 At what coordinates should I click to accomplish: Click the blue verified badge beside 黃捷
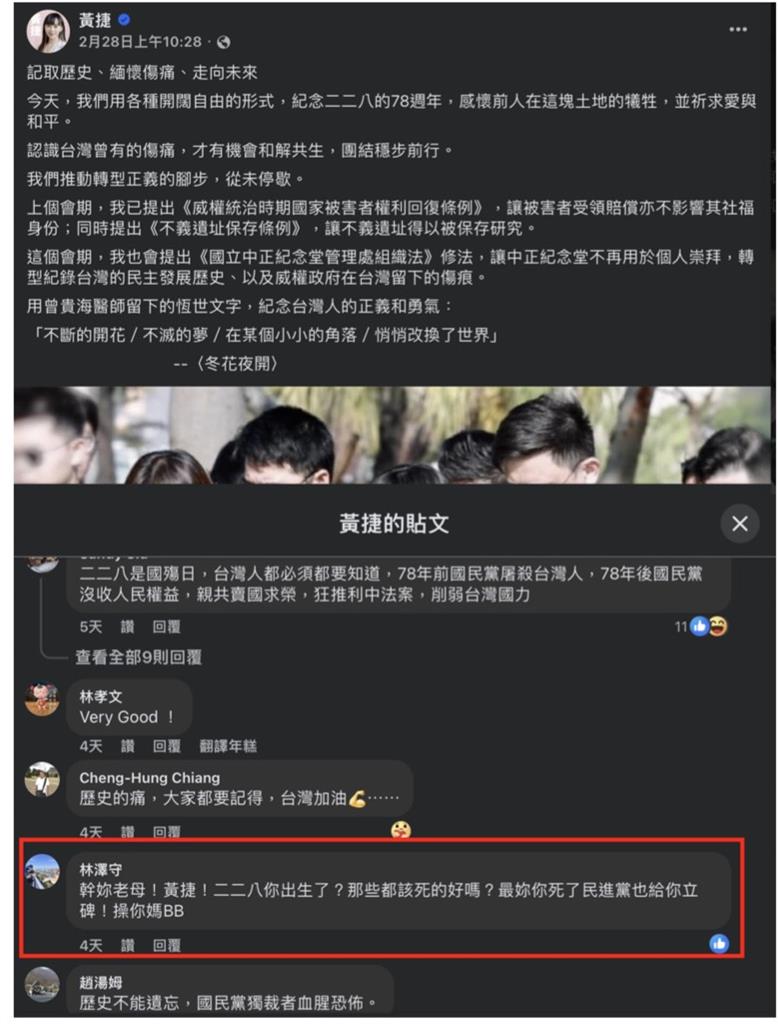[x=124, y=20]
